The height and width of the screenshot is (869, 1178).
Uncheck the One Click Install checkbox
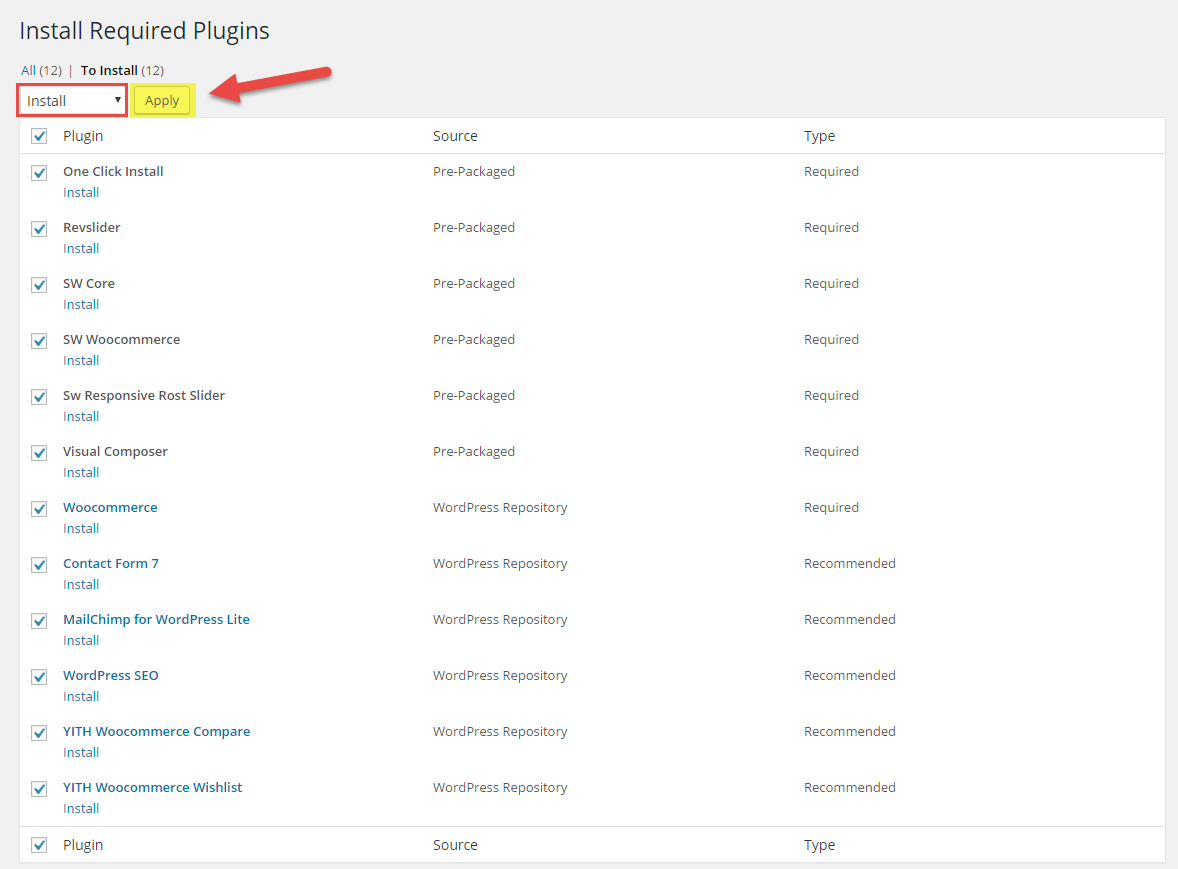(x=39, y=173)
